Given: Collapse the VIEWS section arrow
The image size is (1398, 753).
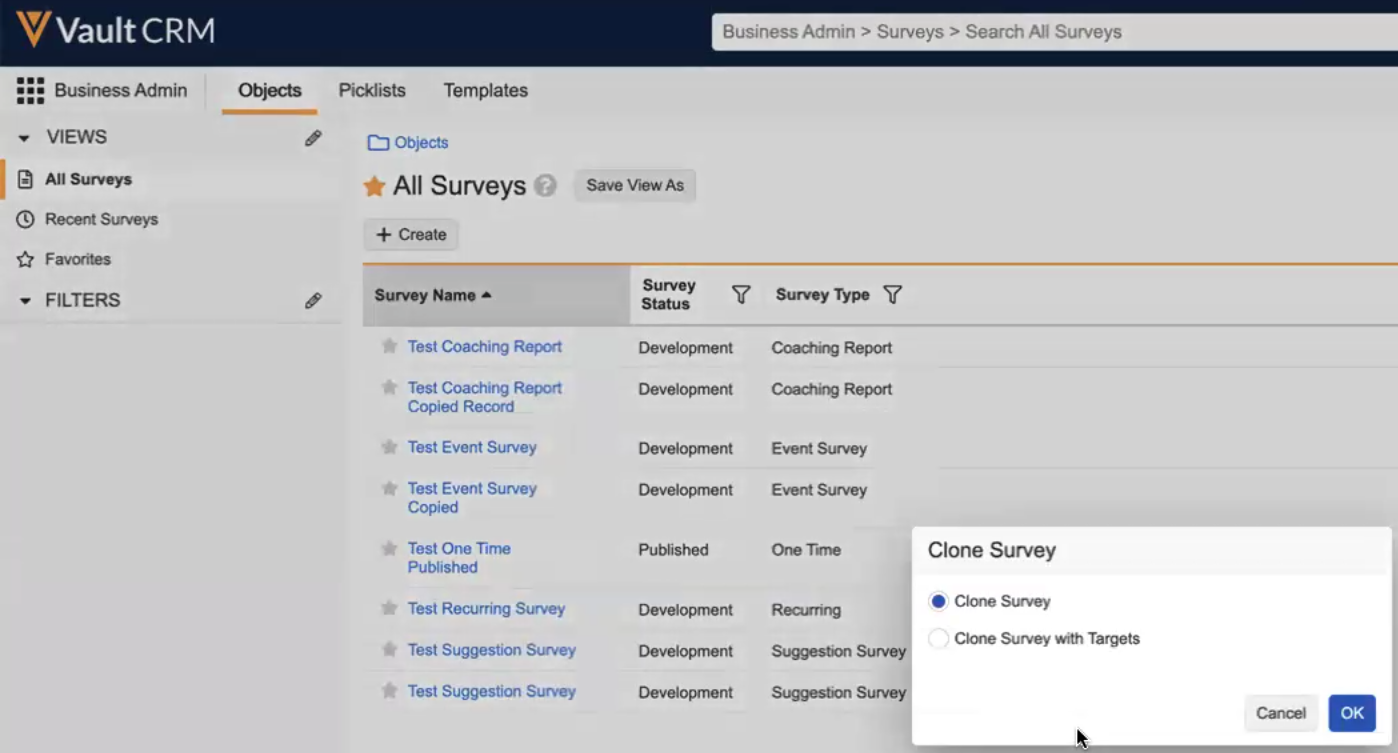Looking at the screenshot, I should click(24, 138).
